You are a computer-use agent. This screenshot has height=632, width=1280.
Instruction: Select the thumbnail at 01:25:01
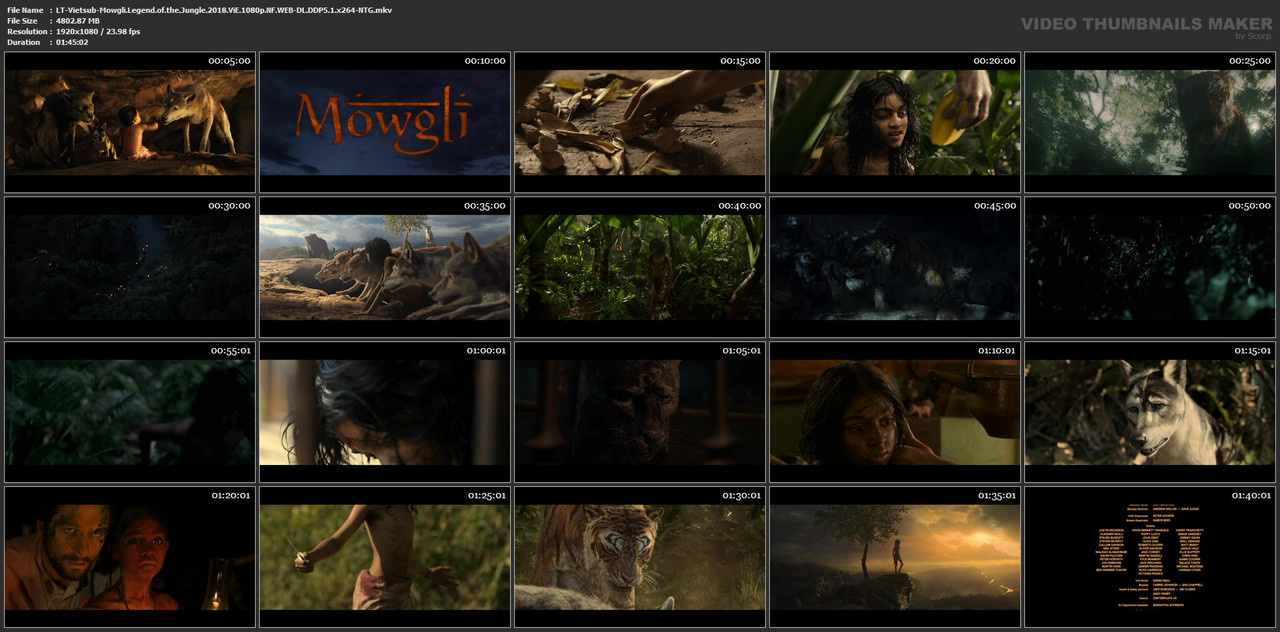point(385,557)
